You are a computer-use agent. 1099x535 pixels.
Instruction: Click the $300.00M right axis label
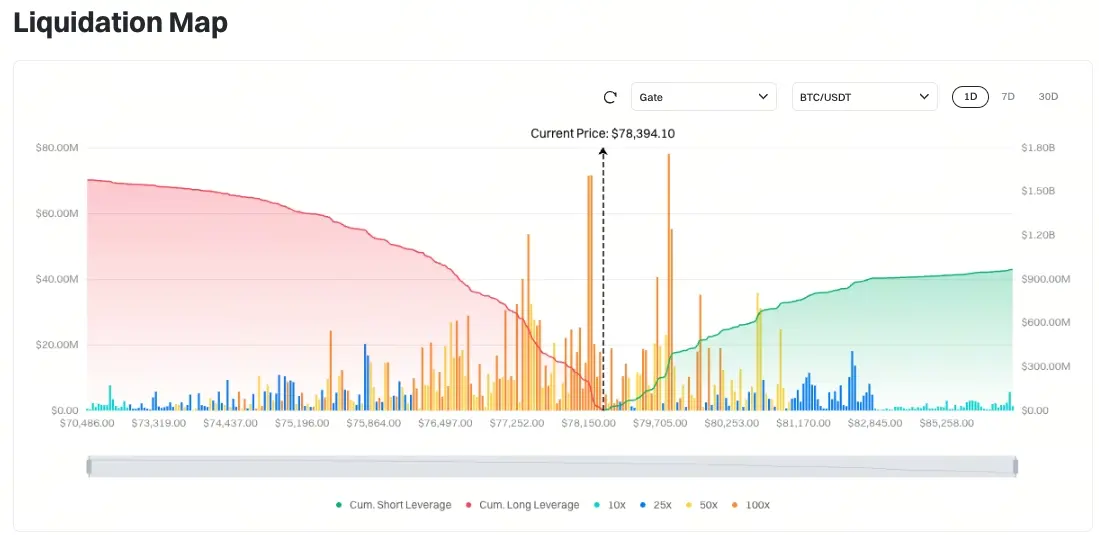(x=1046, y=367)
